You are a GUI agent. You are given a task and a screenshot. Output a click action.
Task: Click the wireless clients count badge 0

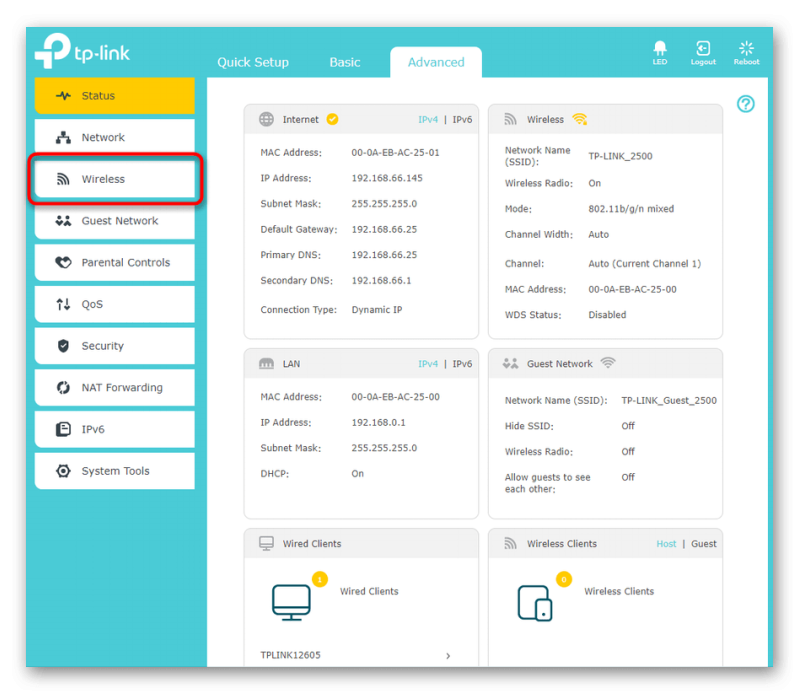point(564,579)
